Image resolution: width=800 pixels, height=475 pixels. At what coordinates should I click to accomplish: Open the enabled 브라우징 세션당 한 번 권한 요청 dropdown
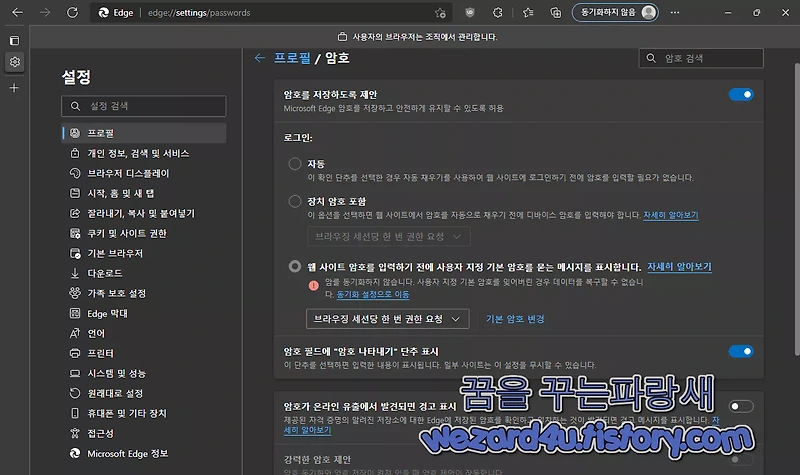click(388, 319)
